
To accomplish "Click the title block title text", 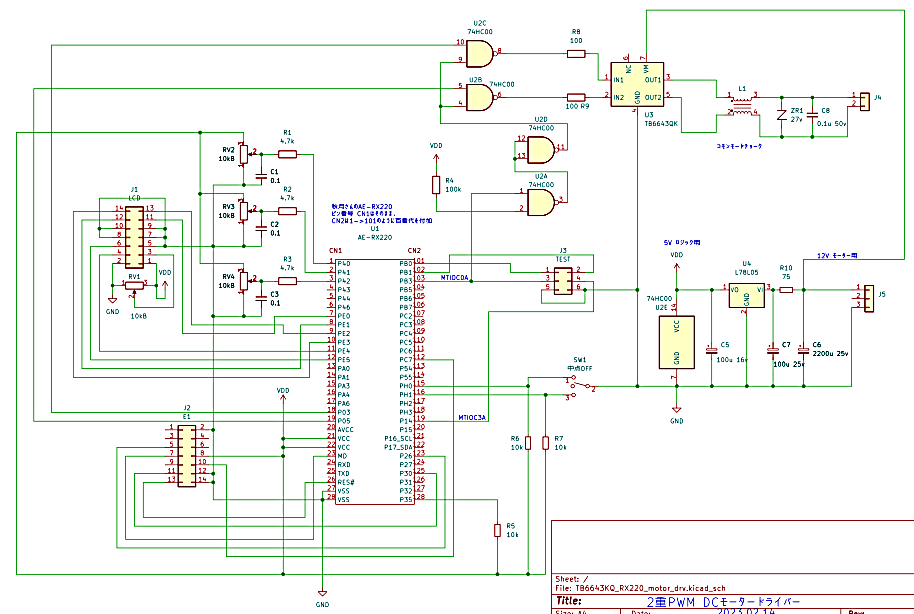I will click(x=722, y=602).
